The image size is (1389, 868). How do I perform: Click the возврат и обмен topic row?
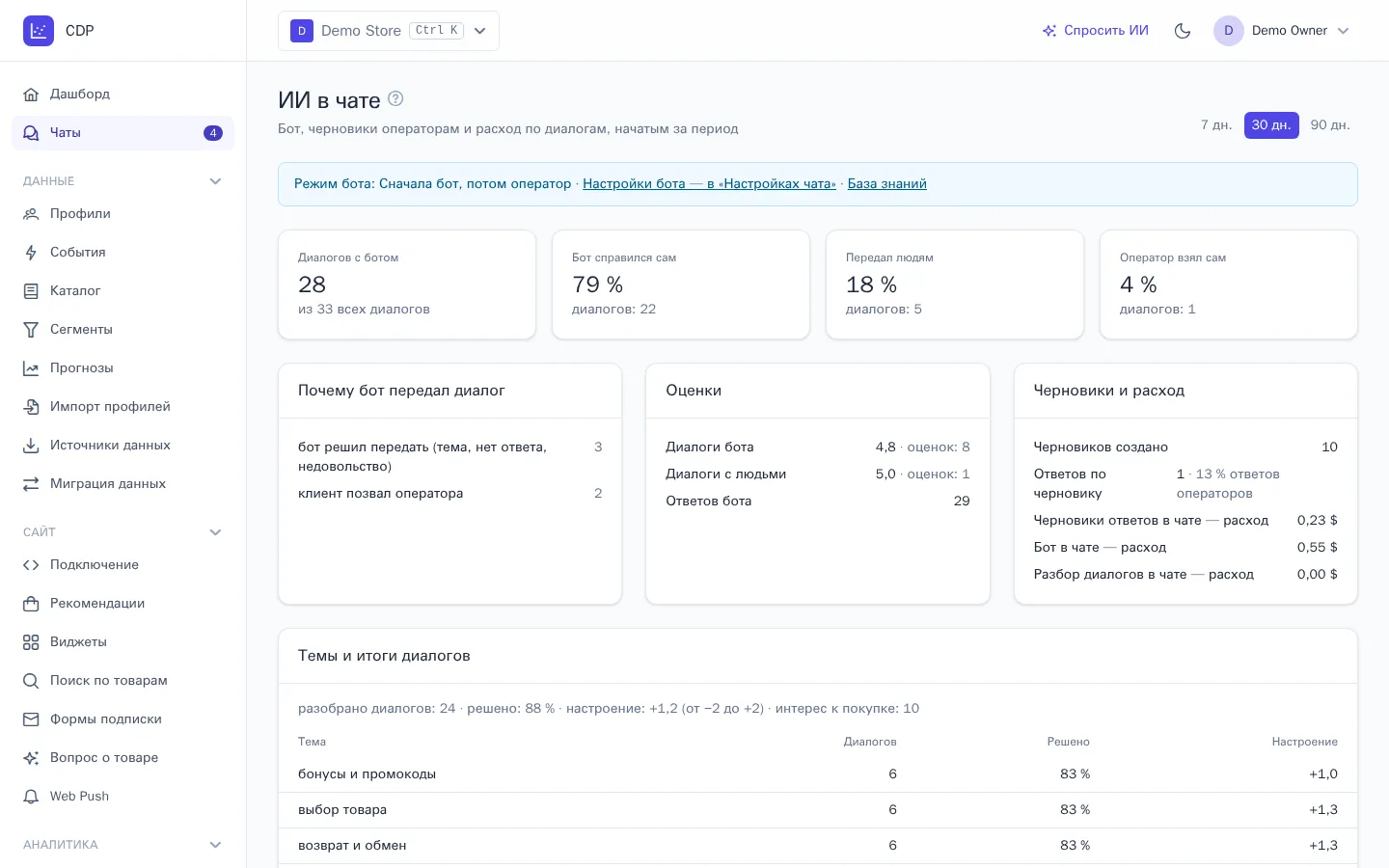[x=818, y=846]
